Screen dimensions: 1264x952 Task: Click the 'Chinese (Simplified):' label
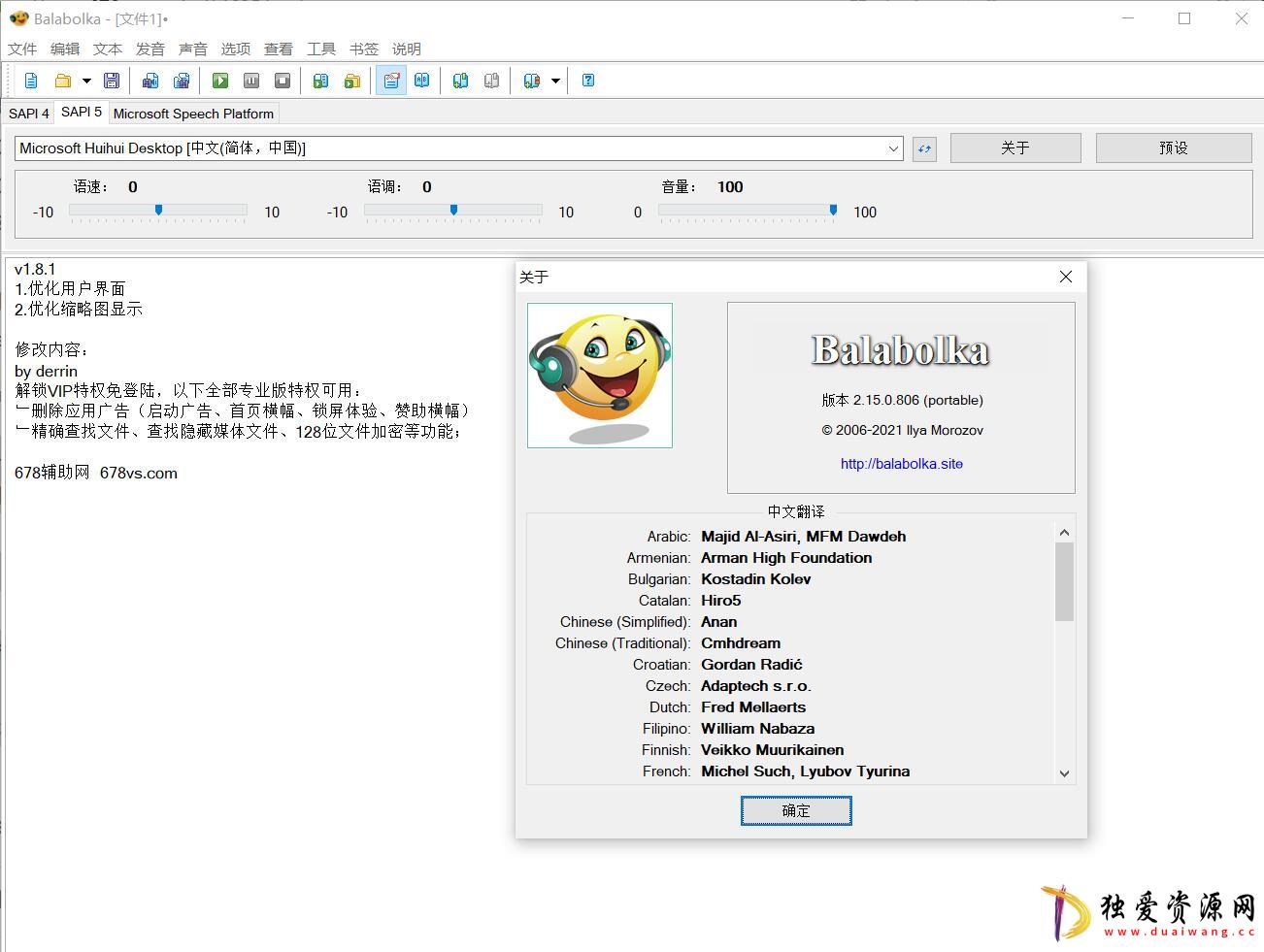click(x=625, y=622)
